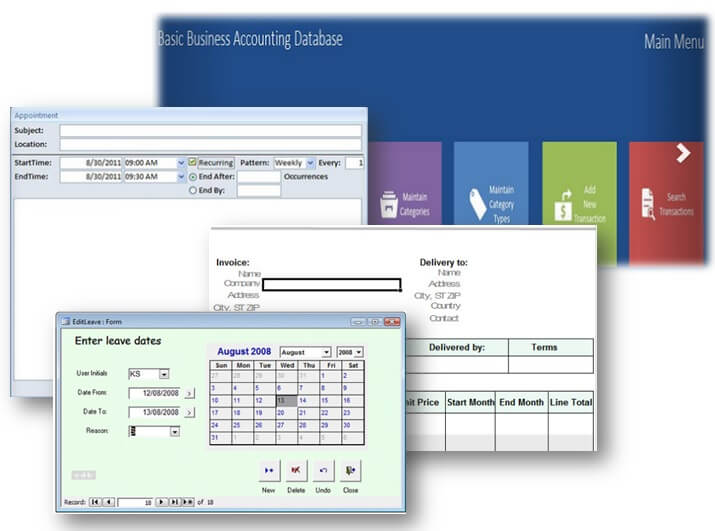Click the StartTime date field 8/30/2011
Viewport: 715px width, 531px height.
[x=91, y=163]
